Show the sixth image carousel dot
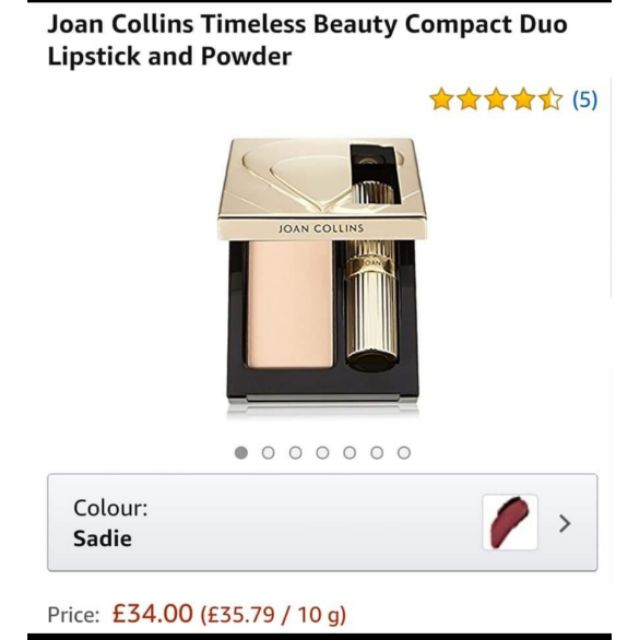Screen dimensions: 640x640 (x=376, y=452)
